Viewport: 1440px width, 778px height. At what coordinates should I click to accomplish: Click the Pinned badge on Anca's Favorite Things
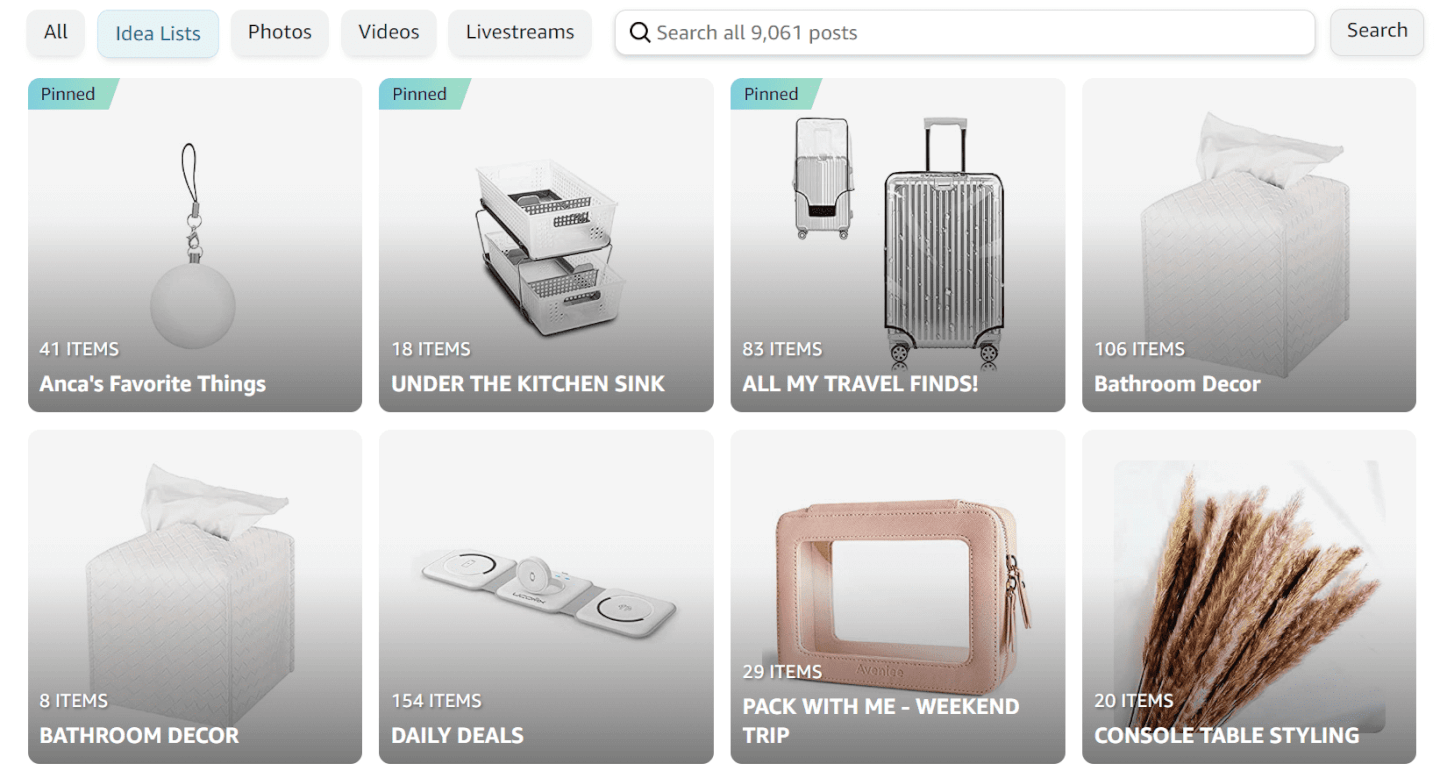(70, 94)
